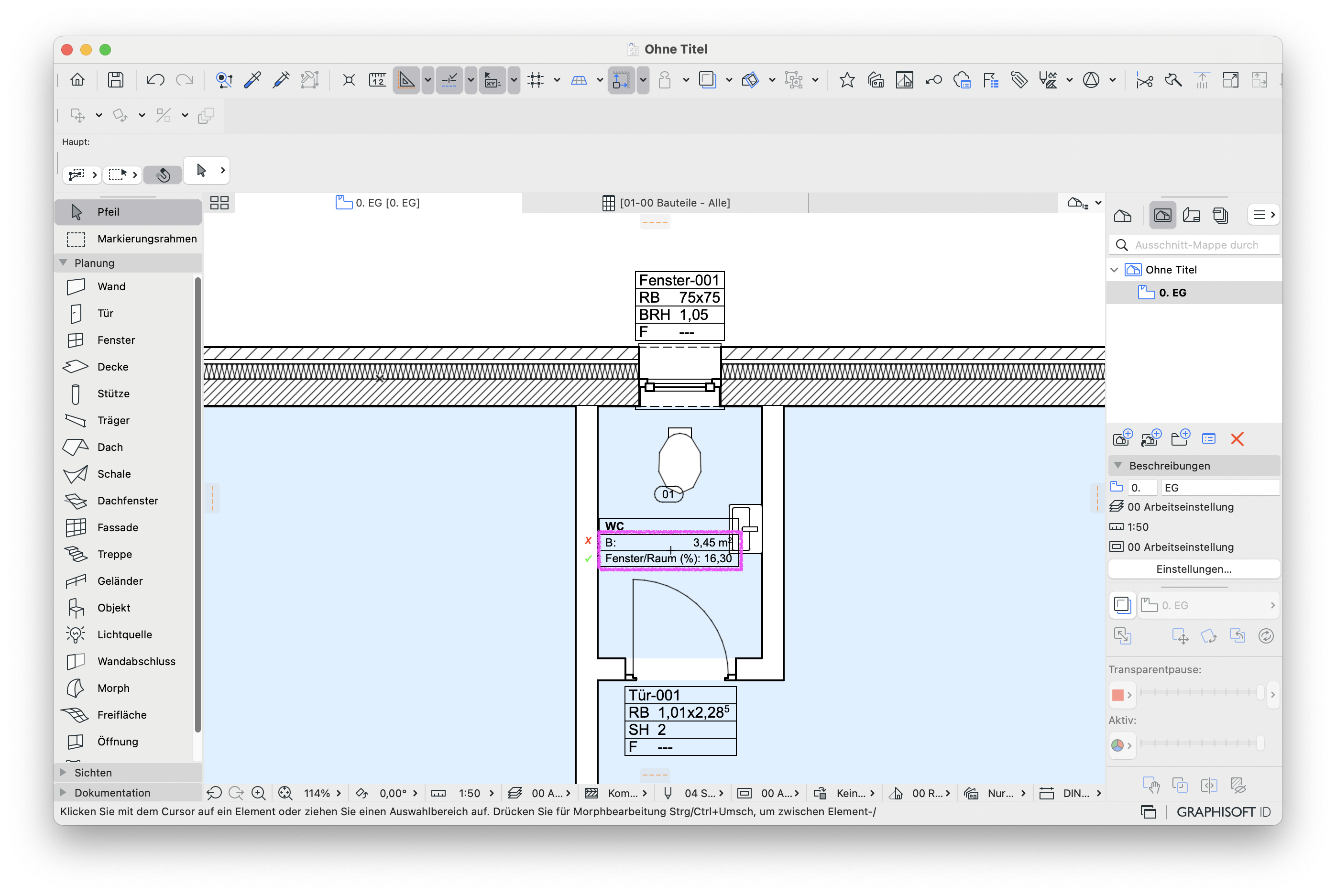Screen dimensions: 1336x896
Task: Switch to the 0. EG [0. EG] tab
Action: tap(378, 203)
